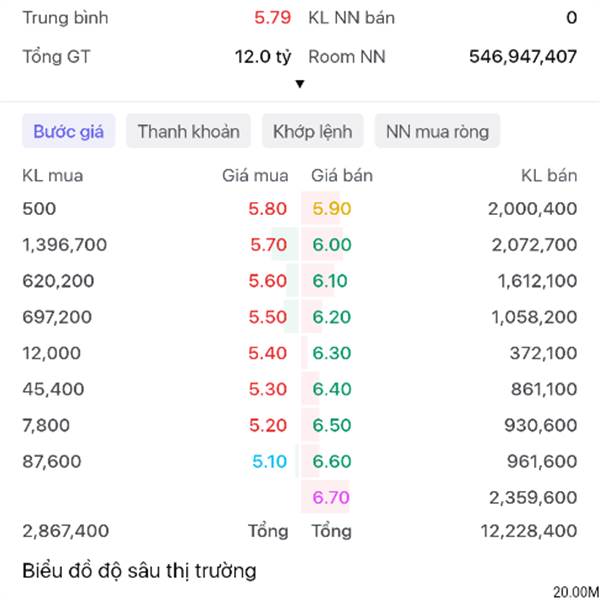600x600 pixels.
Task: Choose the 6.00 sell price
Action: point(332,245)
